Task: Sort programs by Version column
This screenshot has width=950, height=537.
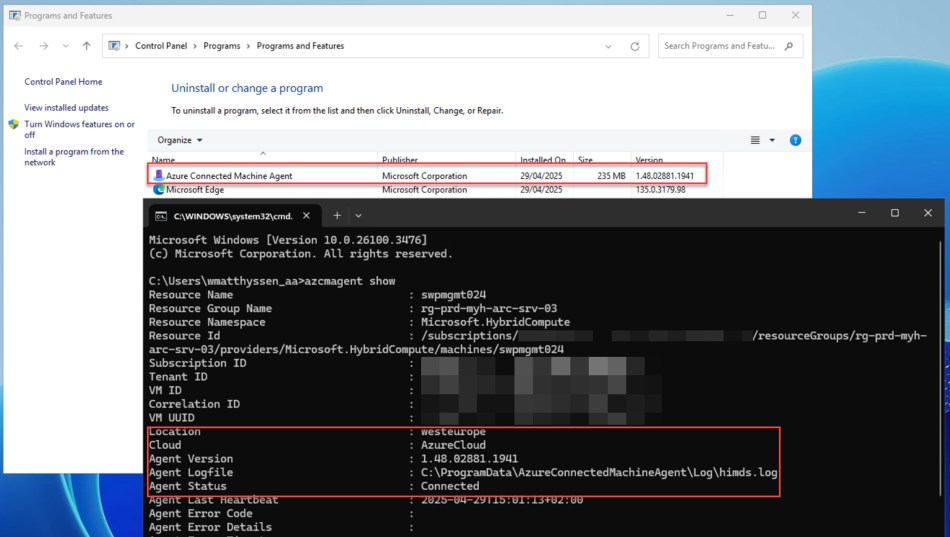Action: tap(649, 160)
